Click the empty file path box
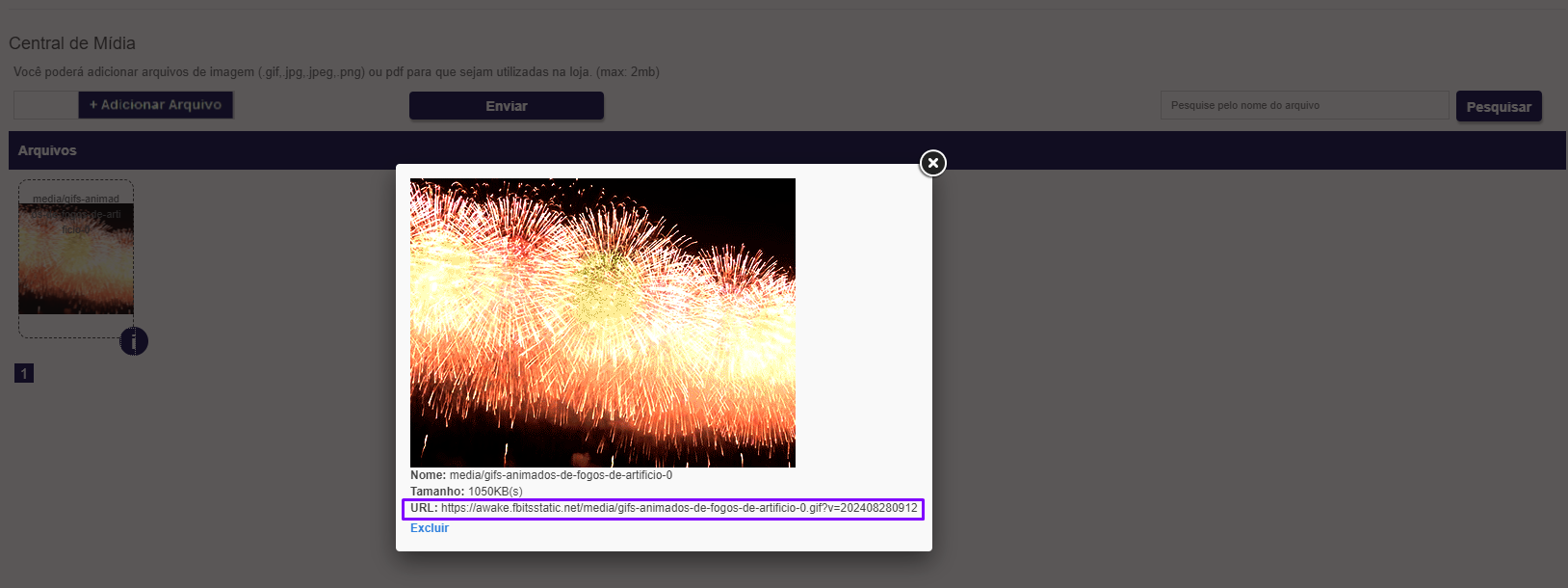This screenshot has width=1568, height=588. coord(46,105)
